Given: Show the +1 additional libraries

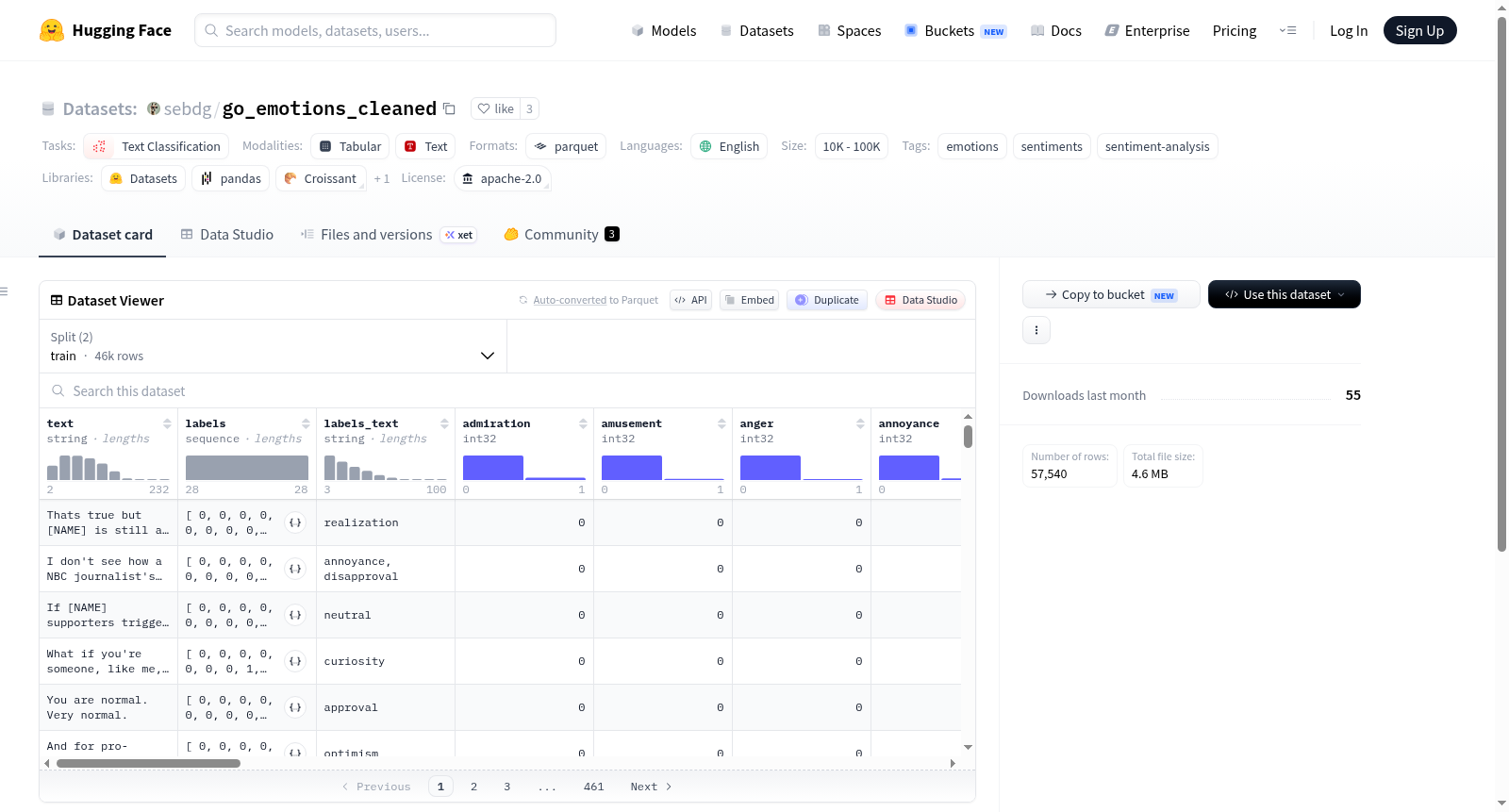Looking at the screenshot, I should click(x=381, y=178).
